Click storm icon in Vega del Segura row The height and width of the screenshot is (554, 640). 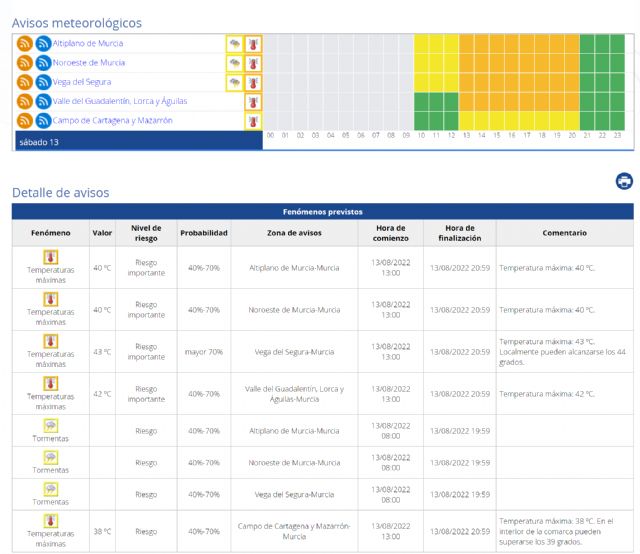(234, 82)
